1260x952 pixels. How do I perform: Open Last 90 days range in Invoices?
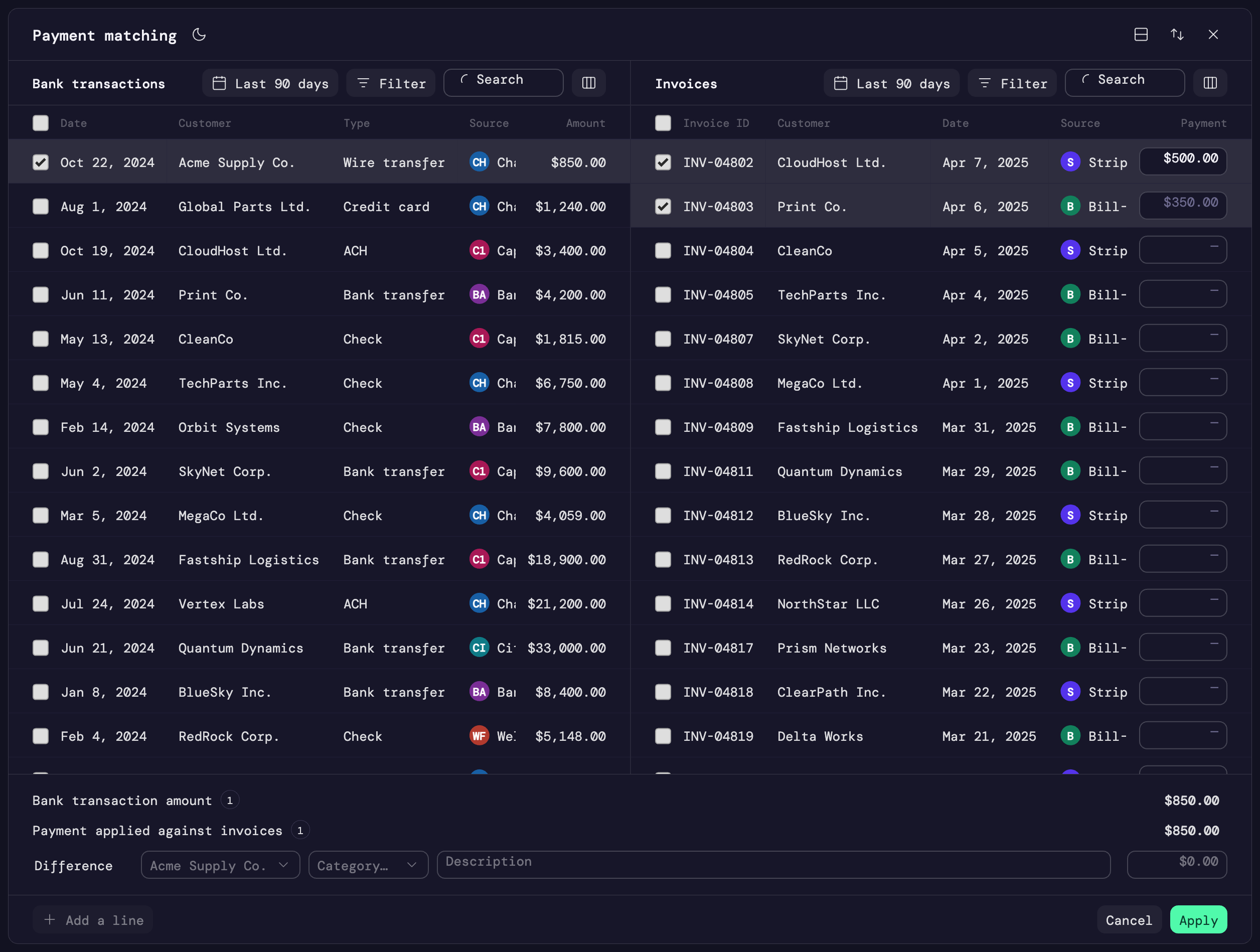pos(891,83)
